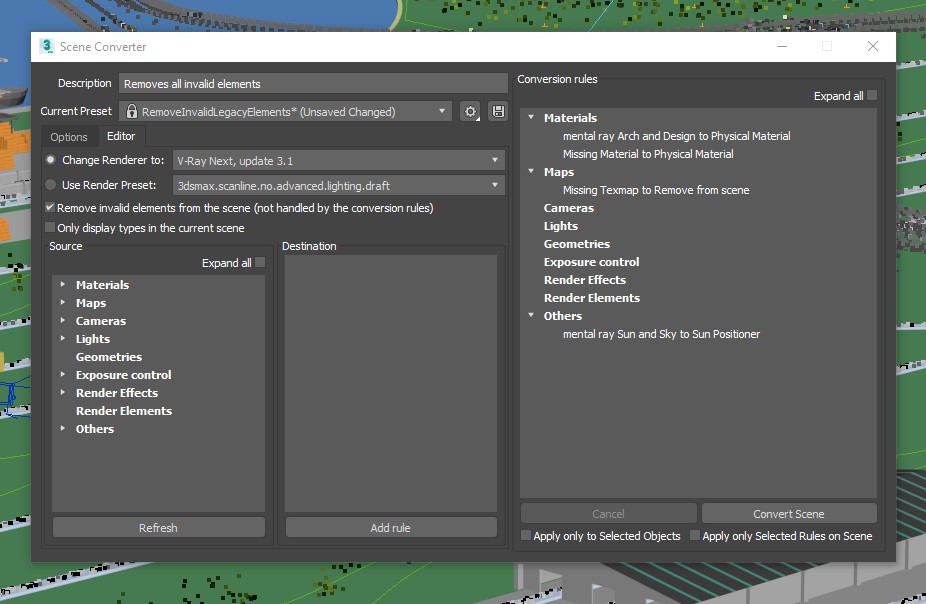Save preset with floppy disk icon
This screenshot has height=604, width=926.
[x=498, y=112]
